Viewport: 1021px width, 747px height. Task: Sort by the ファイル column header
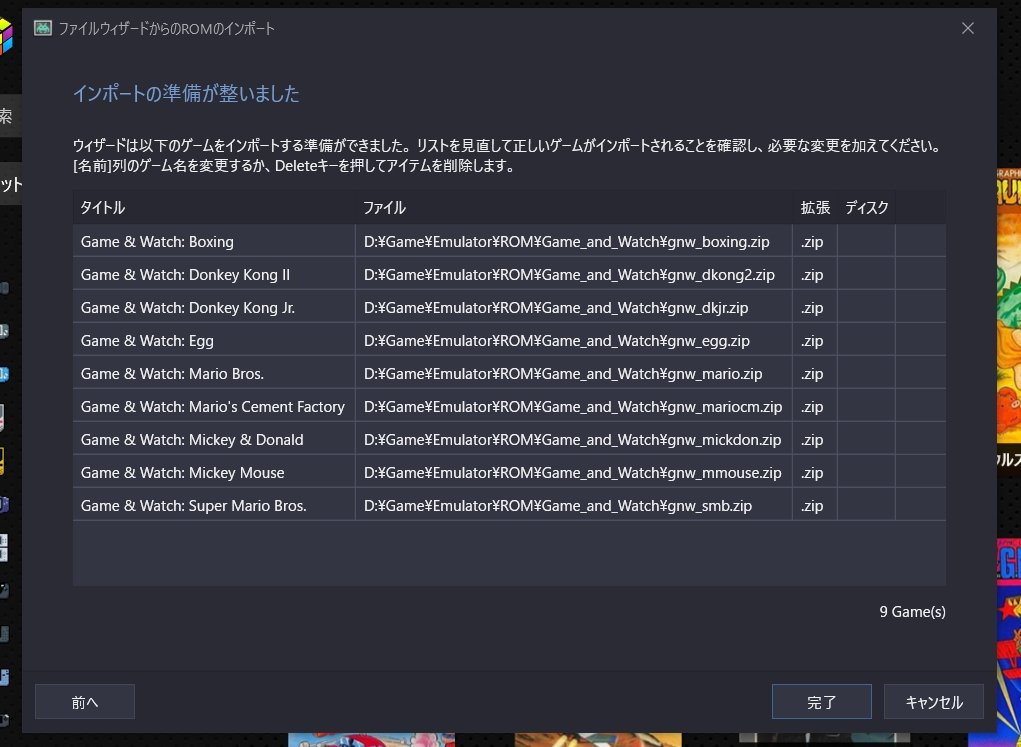(x=574, y=208)
